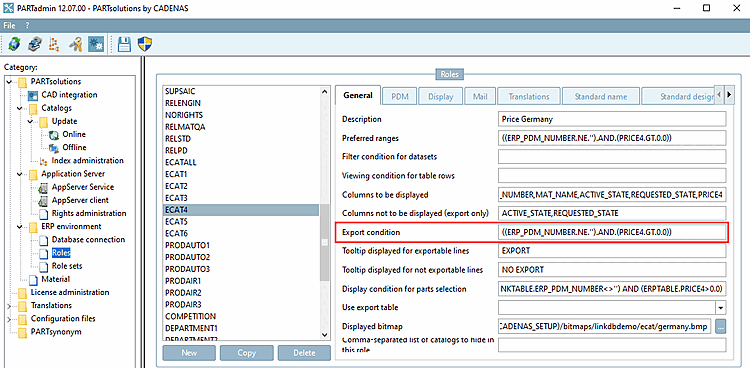750x368 pixels.
Task: Open the Use export table dropdown
Action: tap(721, 307)
